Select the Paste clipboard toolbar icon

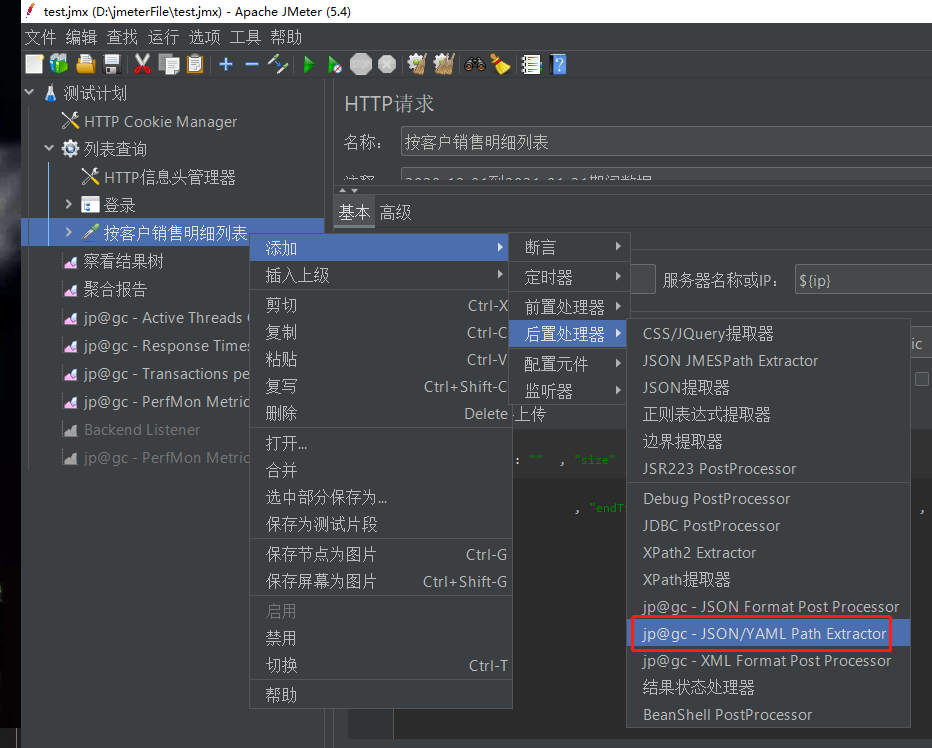[x=193, y=64]
